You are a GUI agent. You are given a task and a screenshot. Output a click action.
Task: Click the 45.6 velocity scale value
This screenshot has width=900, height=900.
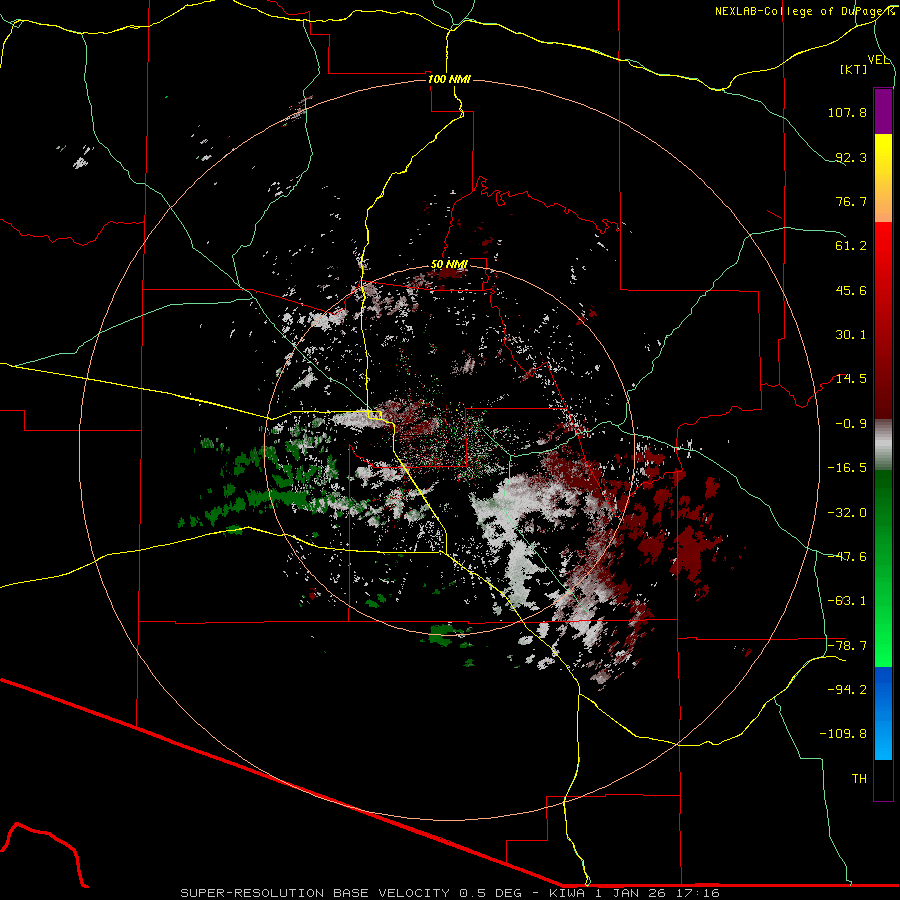point(851,290)
